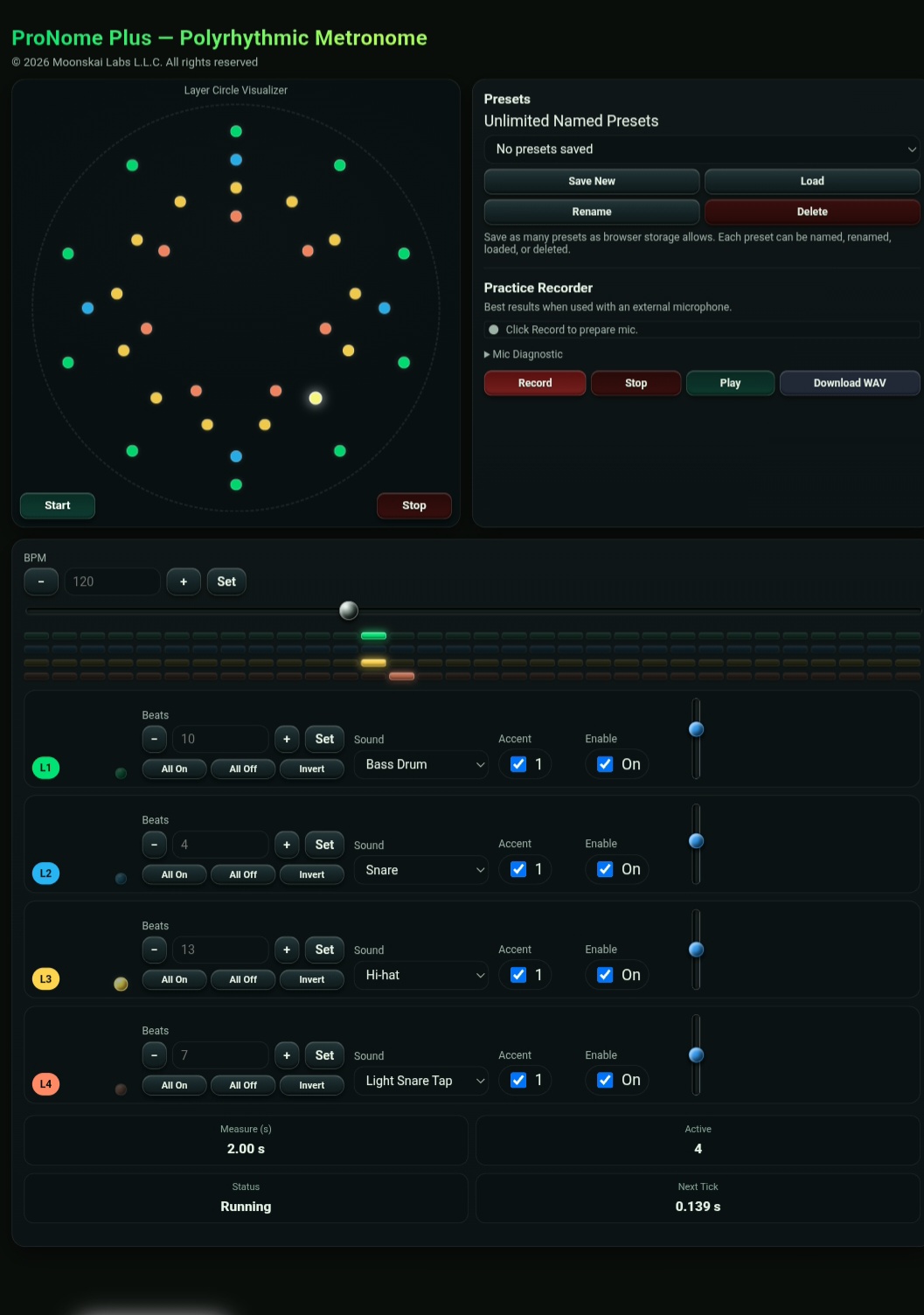Image resolution: width=924 pixels, height=1315 pixels.
Task: Click the Rename preset button
Action: (592, 212)
